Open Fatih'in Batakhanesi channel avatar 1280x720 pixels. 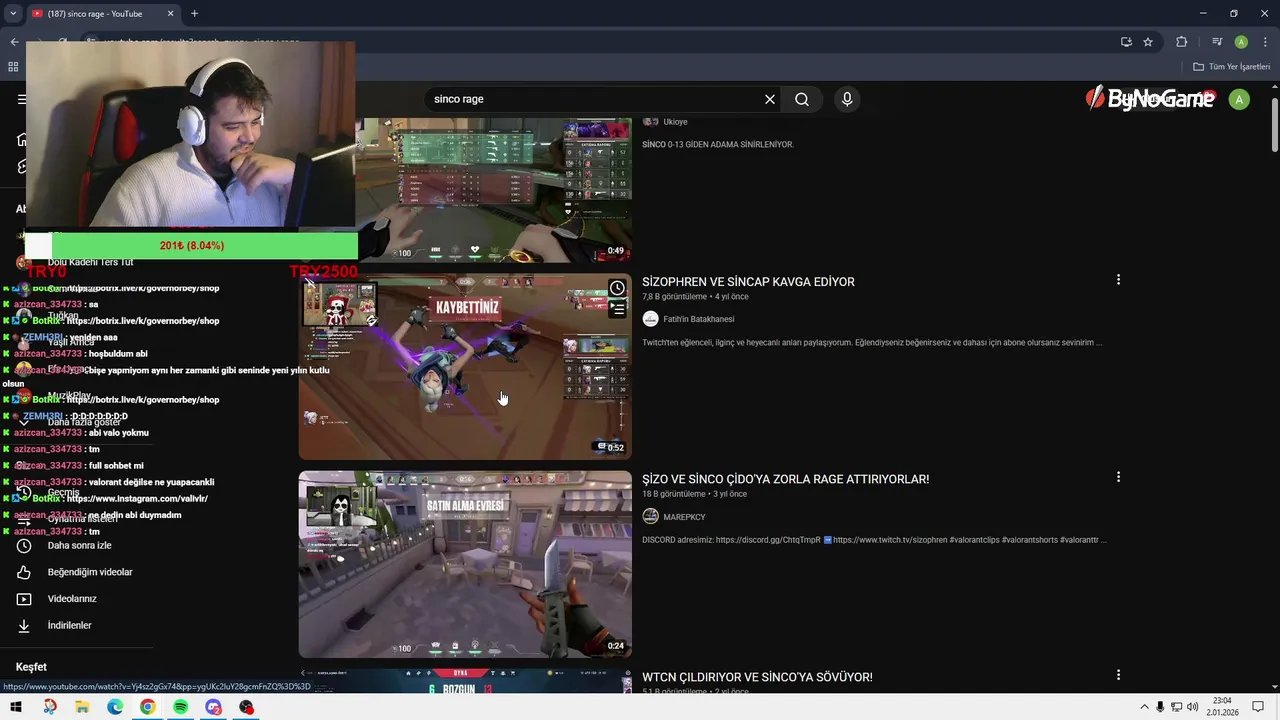click(x=650, y=319)
